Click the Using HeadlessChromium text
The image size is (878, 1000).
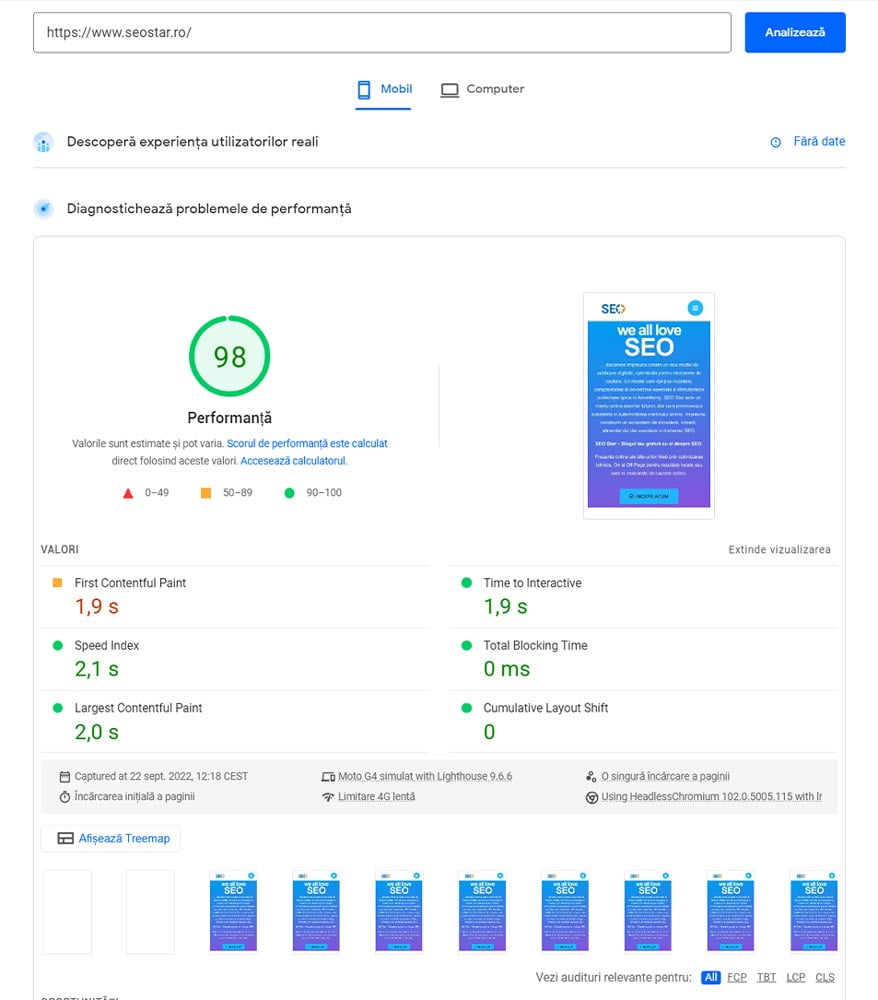click(712, 797)
